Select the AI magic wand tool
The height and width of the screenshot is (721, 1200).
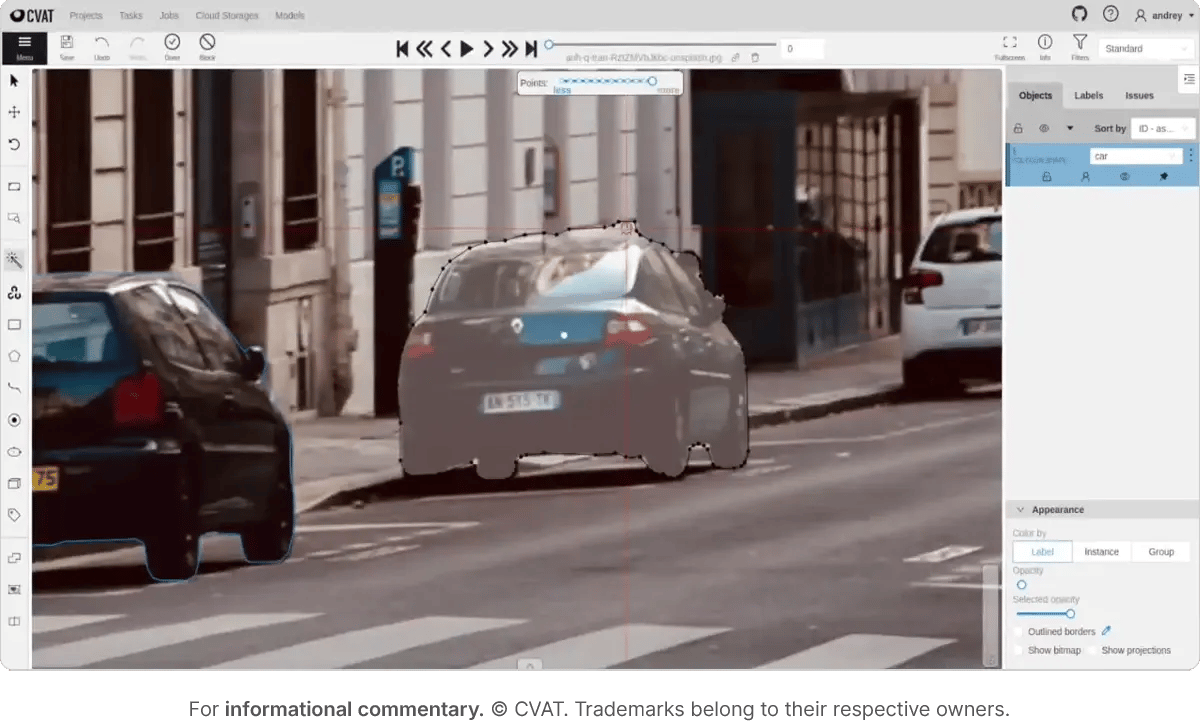point(14,259)
